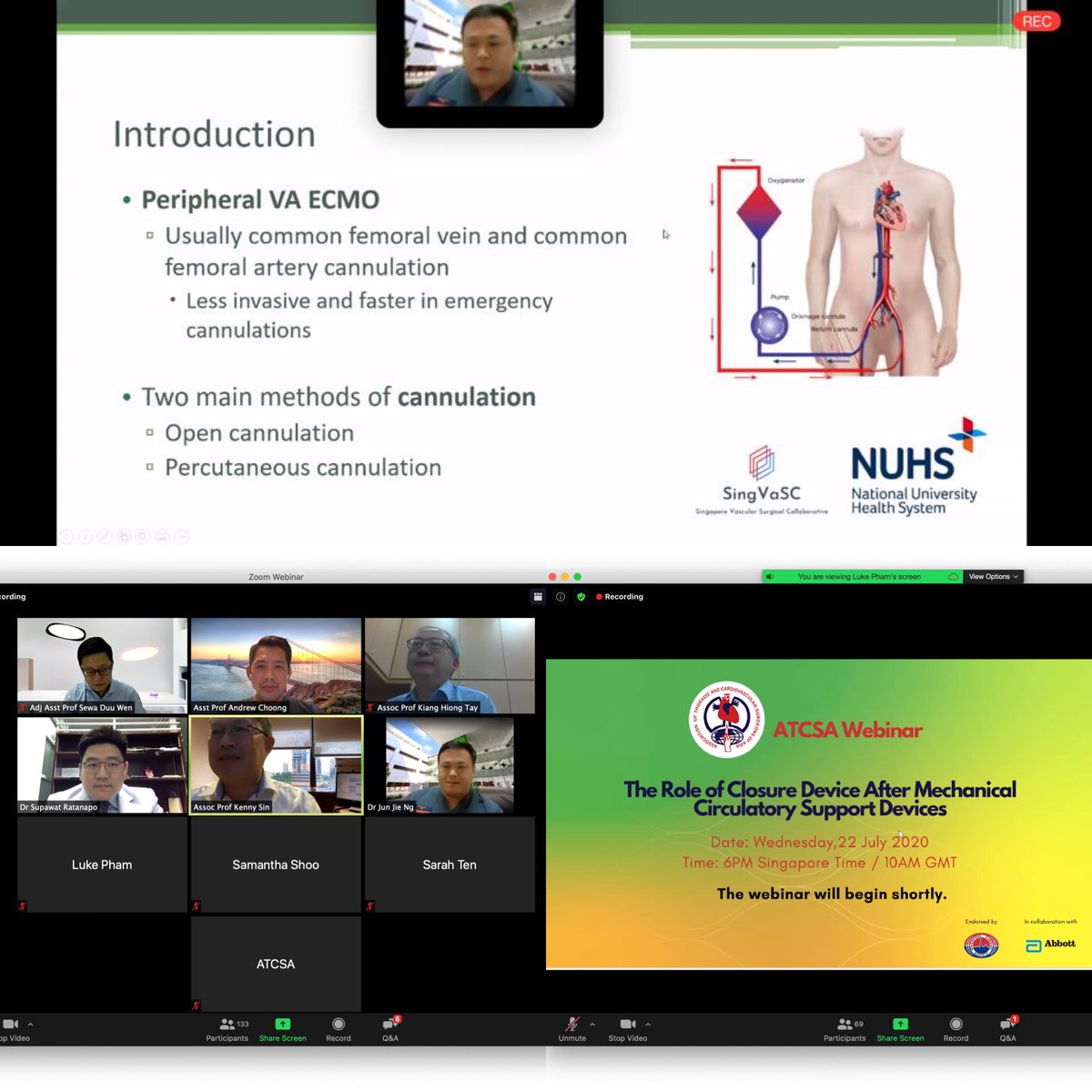The height and width of the screenshot is (1092, 1092).
Task: Click 'Date: Wednesday, 22 July 2020' text
Action: click(819, 842)
